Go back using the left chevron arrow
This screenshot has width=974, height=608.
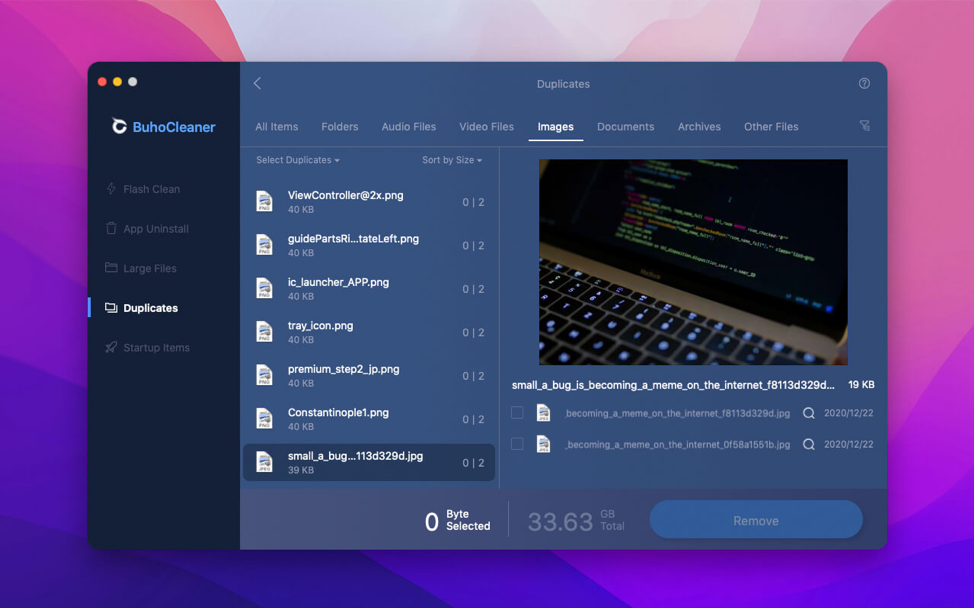(257, 83)
